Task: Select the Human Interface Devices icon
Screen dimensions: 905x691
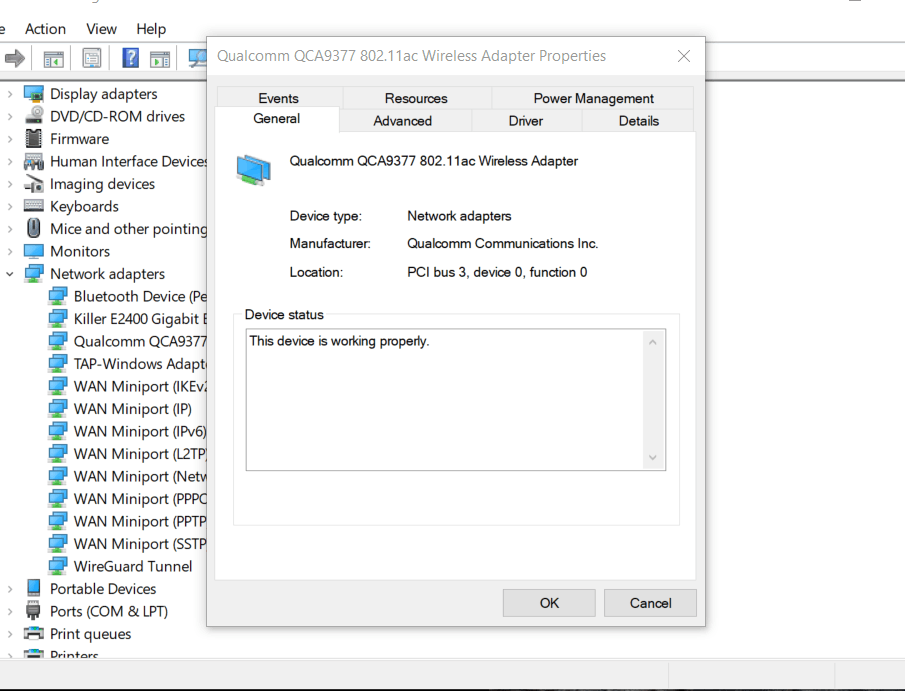Action: pos(33,161)
